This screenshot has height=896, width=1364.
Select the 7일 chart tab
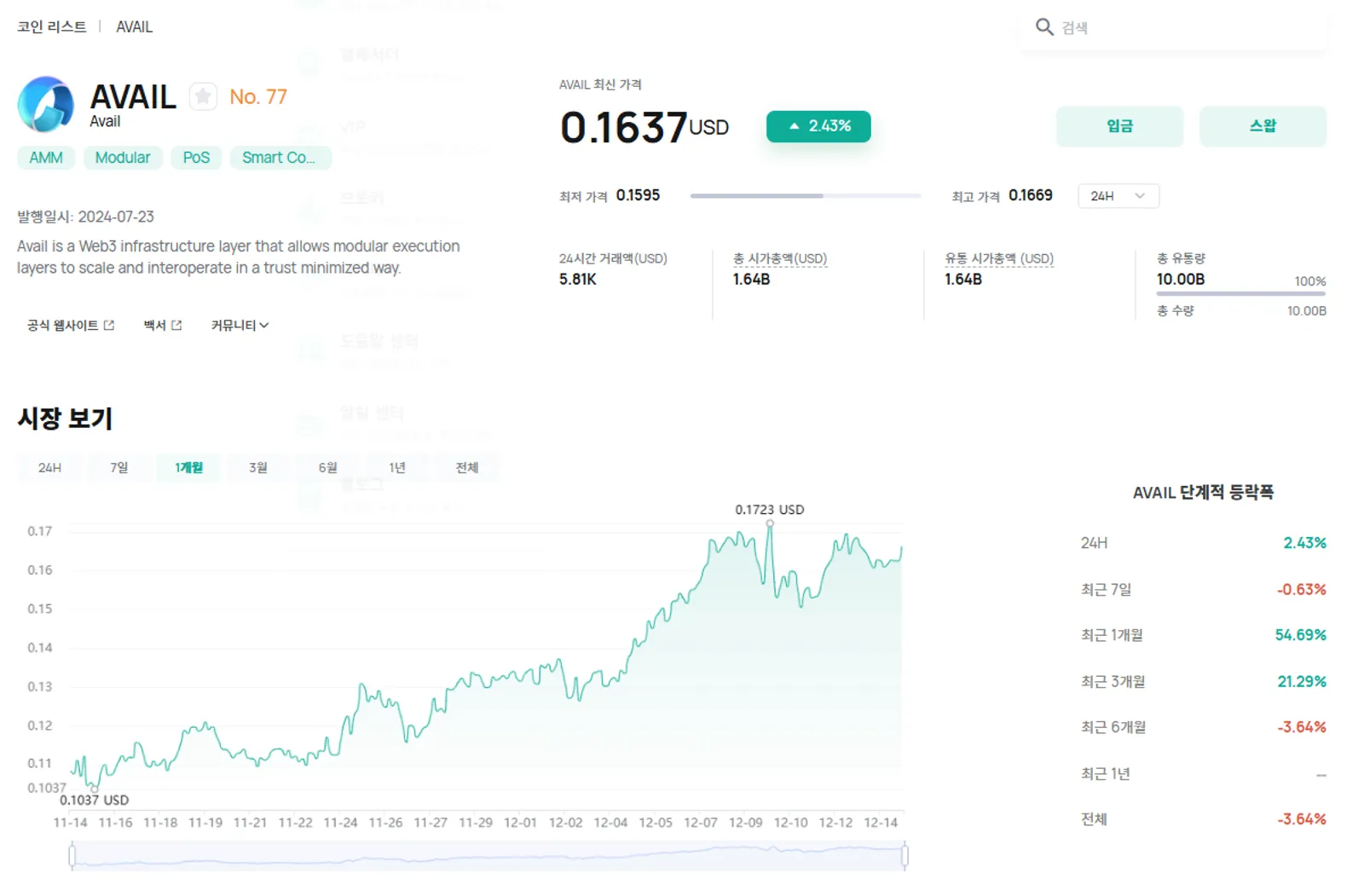[119, 467]
